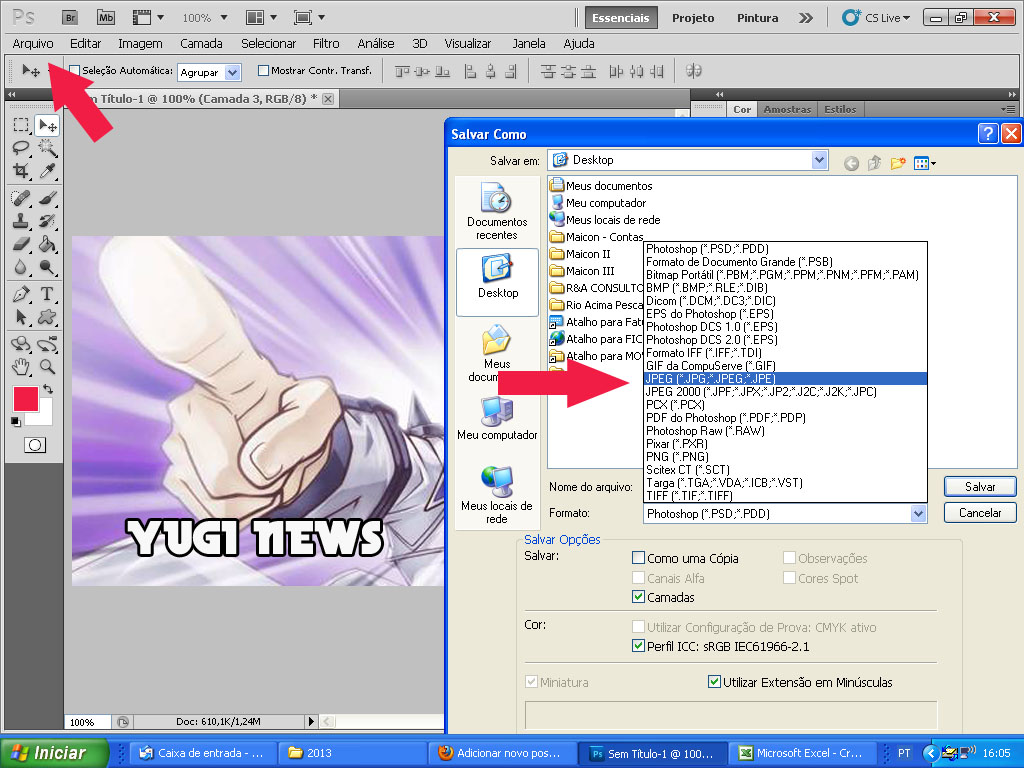
Task: Click the Create New Folder icon
Action: pos(898,163)
